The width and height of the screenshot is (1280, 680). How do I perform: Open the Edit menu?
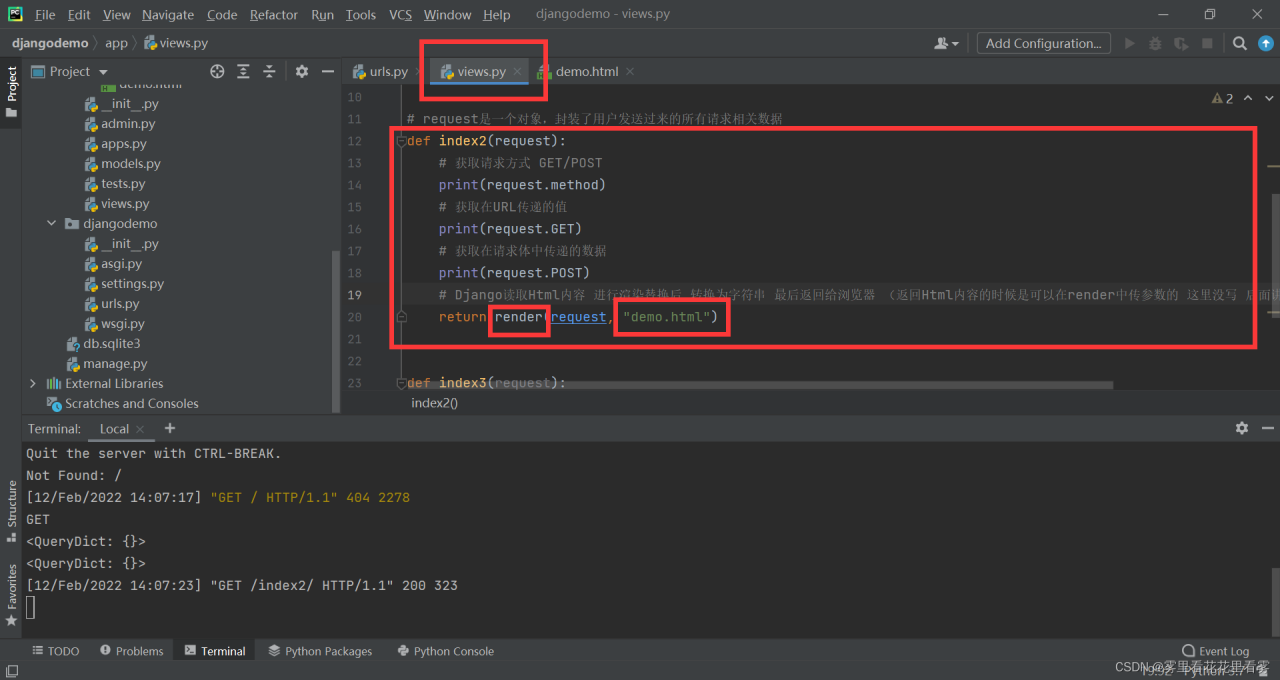(79, 15)
